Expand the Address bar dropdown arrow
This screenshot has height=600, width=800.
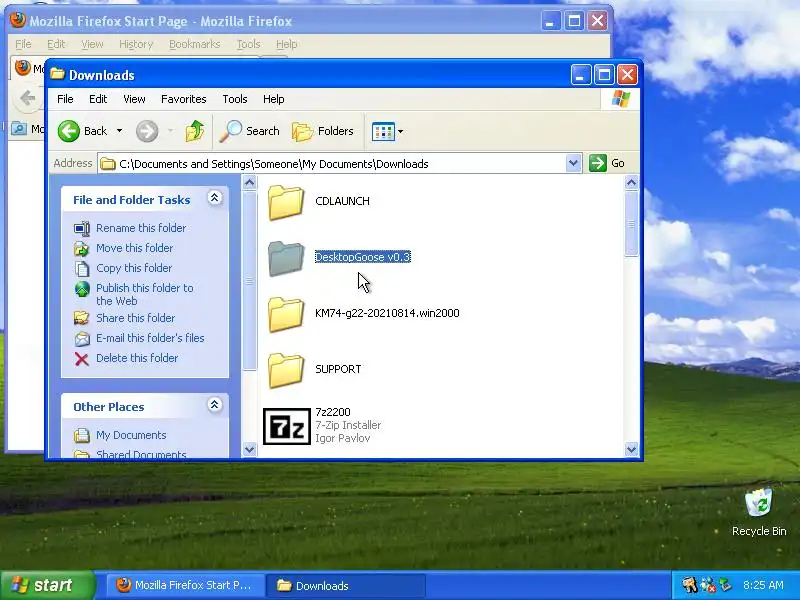click(573, 163)
